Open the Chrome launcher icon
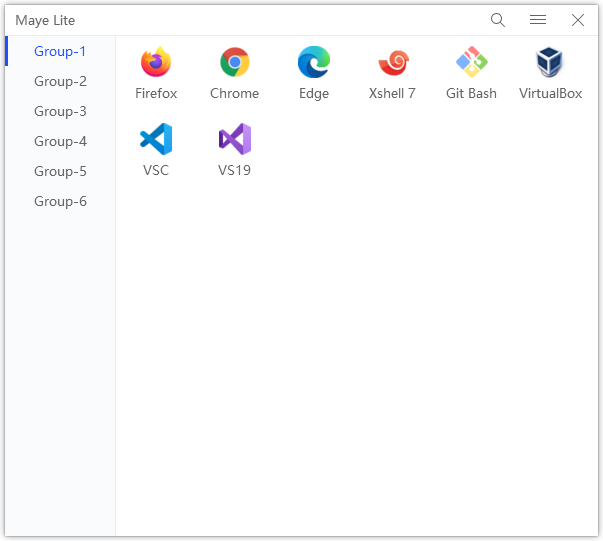 coord(235,62)
